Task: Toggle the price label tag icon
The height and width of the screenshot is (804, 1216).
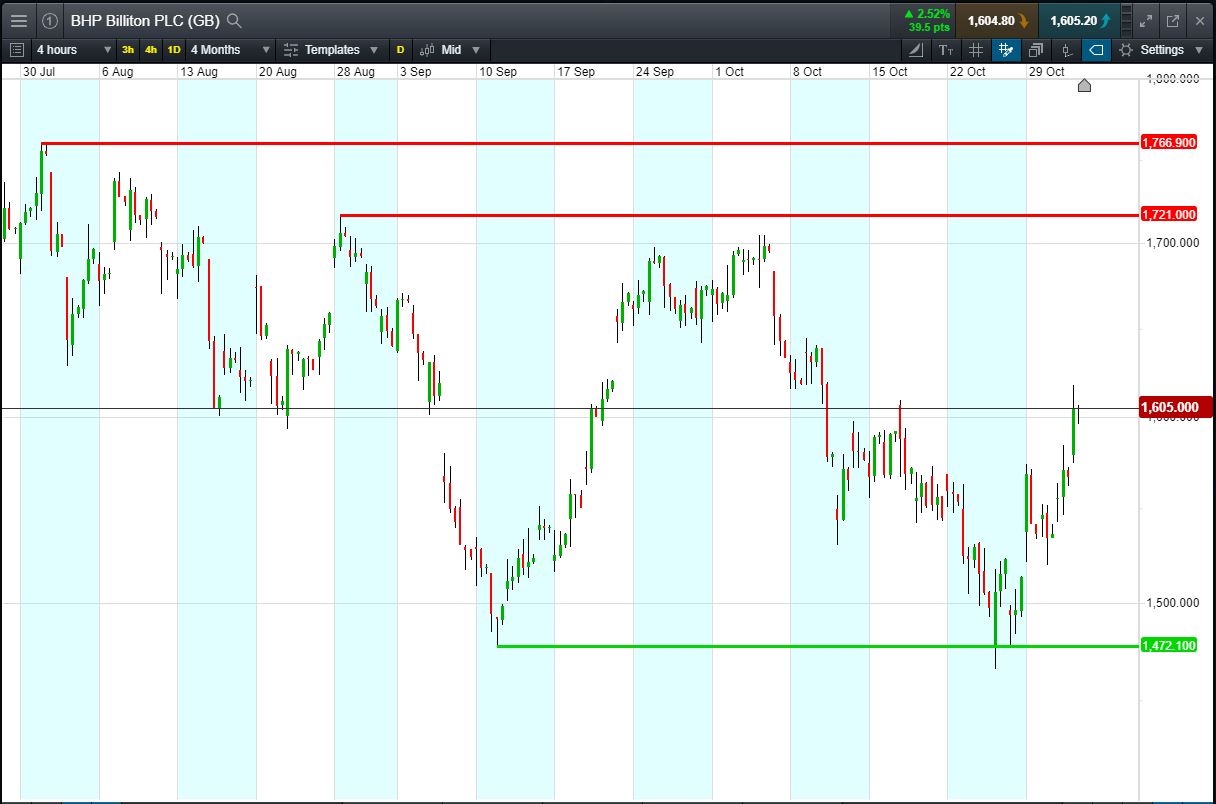Action: [x=1096, y=49]
